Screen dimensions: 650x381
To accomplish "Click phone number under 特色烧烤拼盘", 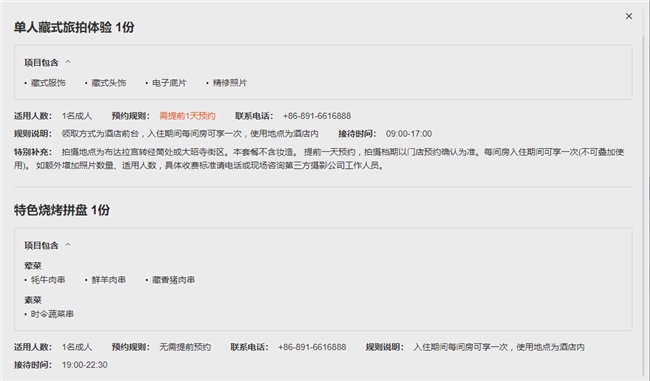I will point(312,347).
